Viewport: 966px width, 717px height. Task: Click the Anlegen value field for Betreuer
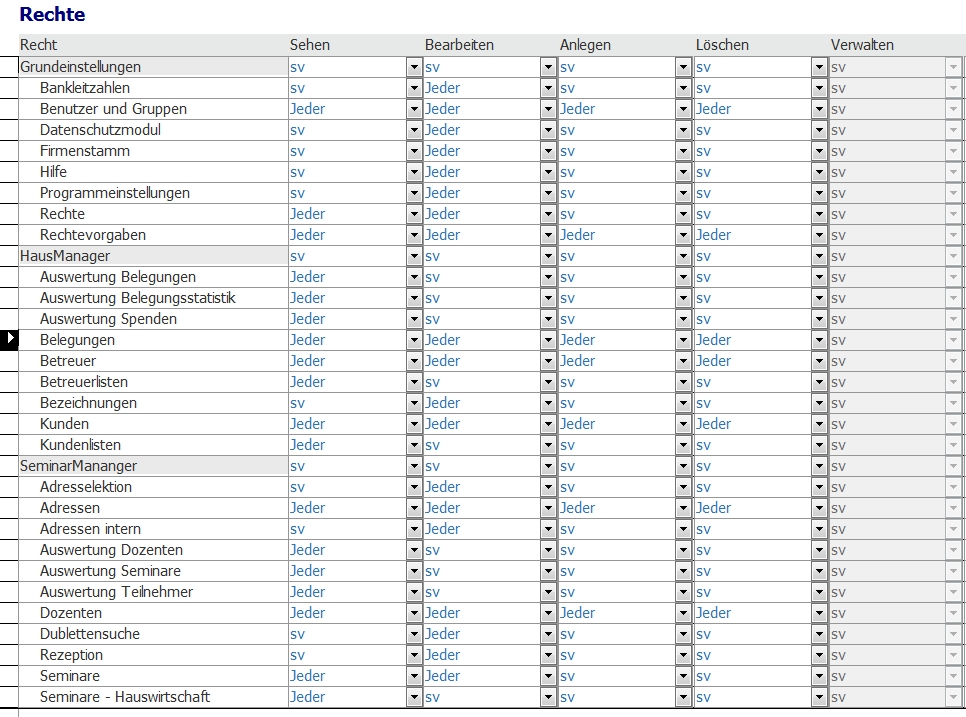615,361
